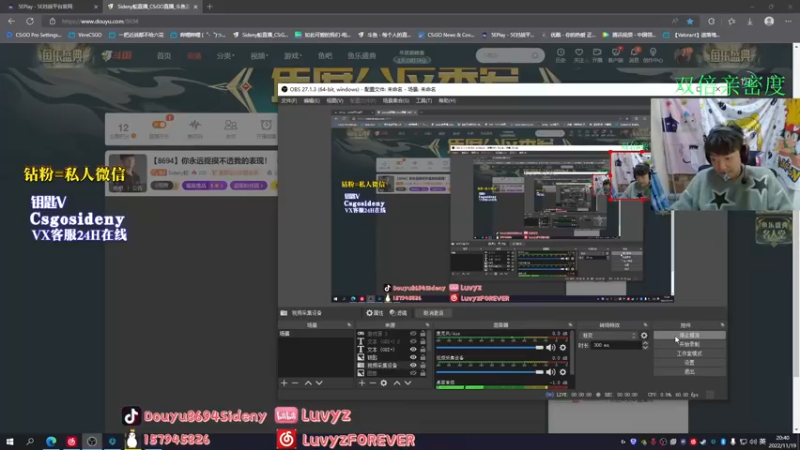This screenshot has height=450, width=800.
Task: Open the first mixer channel gear settings
Action: (x=563, y=347)
